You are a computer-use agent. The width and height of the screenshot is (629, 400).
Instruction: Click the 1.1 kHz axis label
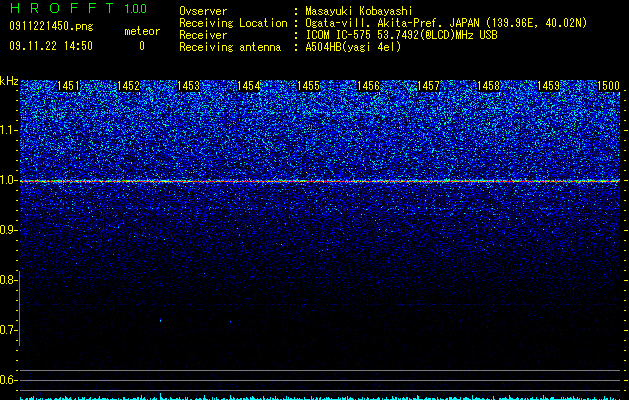point(8,130)
